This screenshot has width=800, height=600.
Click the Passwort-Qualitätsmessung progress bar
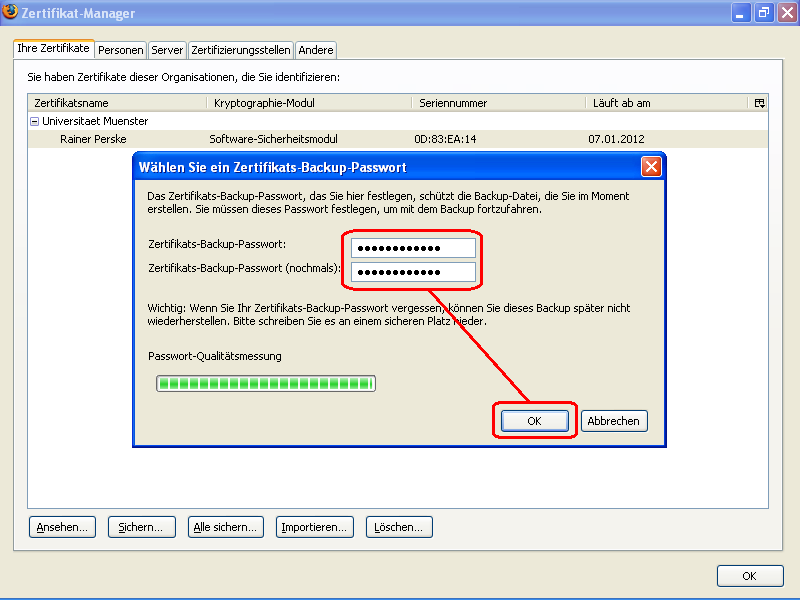265,383
